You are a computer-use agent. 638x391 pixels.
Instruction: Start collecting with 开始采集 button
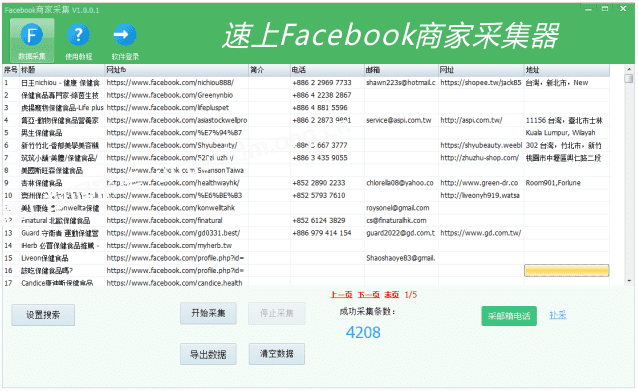coord(208,313)
